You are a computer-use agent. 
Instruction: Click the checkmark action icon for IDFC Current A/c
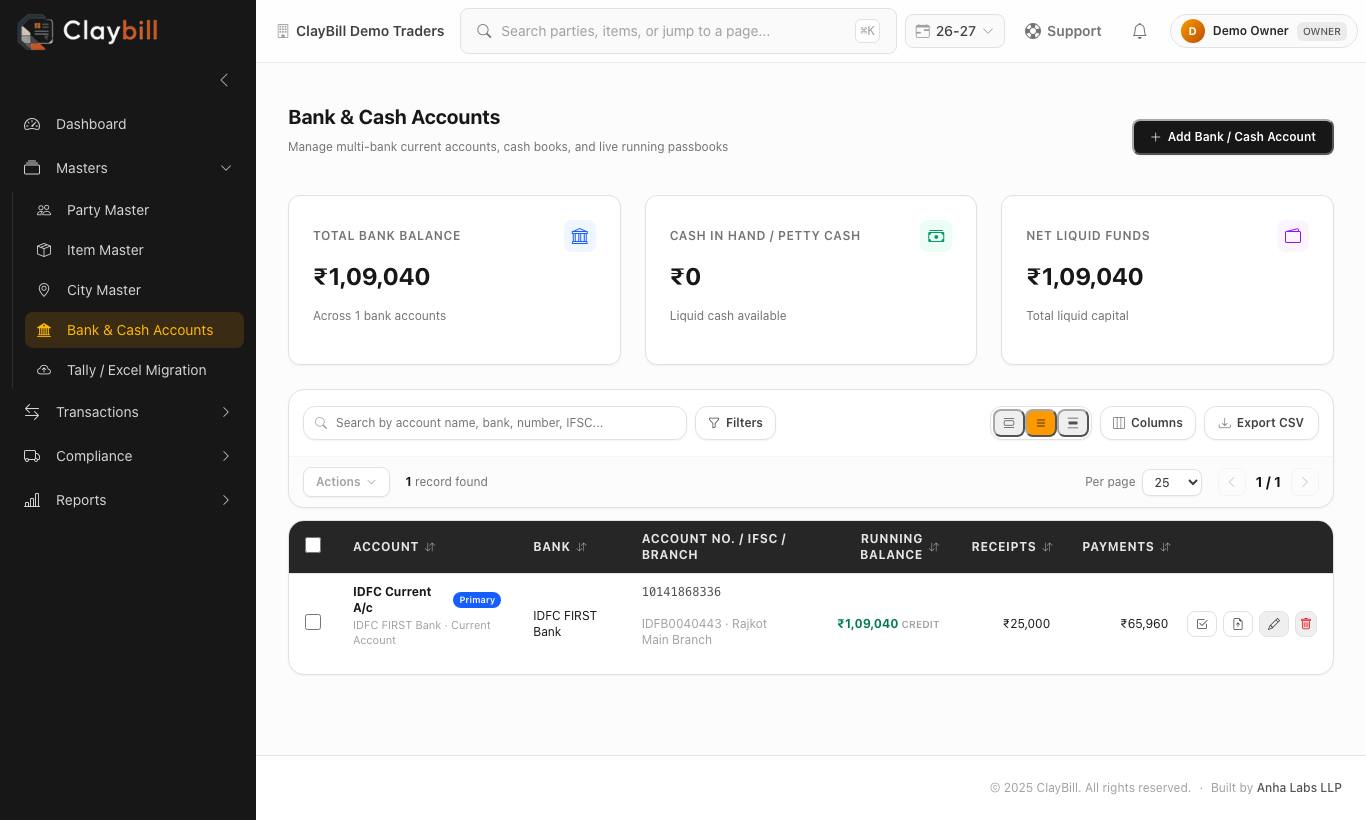(1202, 624)
